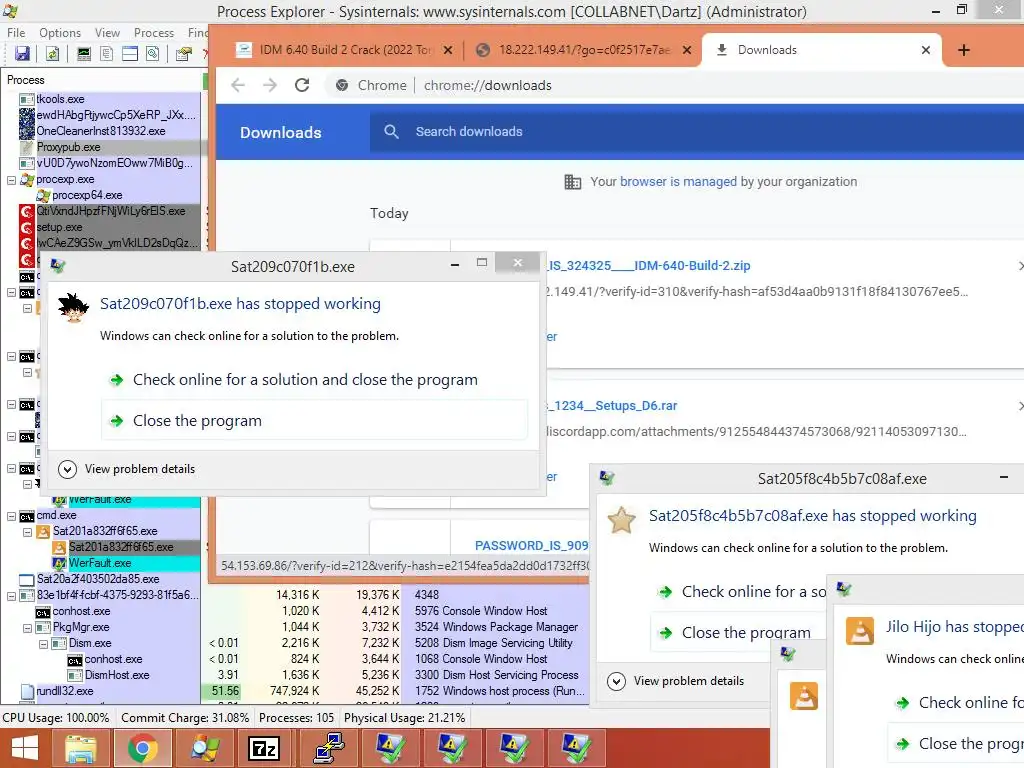Select the rundll32.exe process row
Image resolution: width=1024 pixels, height=768 pixels.
(108, 691)
